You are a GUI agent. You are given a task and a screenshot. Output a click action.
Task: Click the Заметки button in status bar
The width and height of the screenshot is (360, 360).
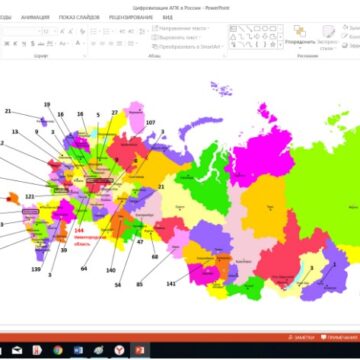[301, 337]
